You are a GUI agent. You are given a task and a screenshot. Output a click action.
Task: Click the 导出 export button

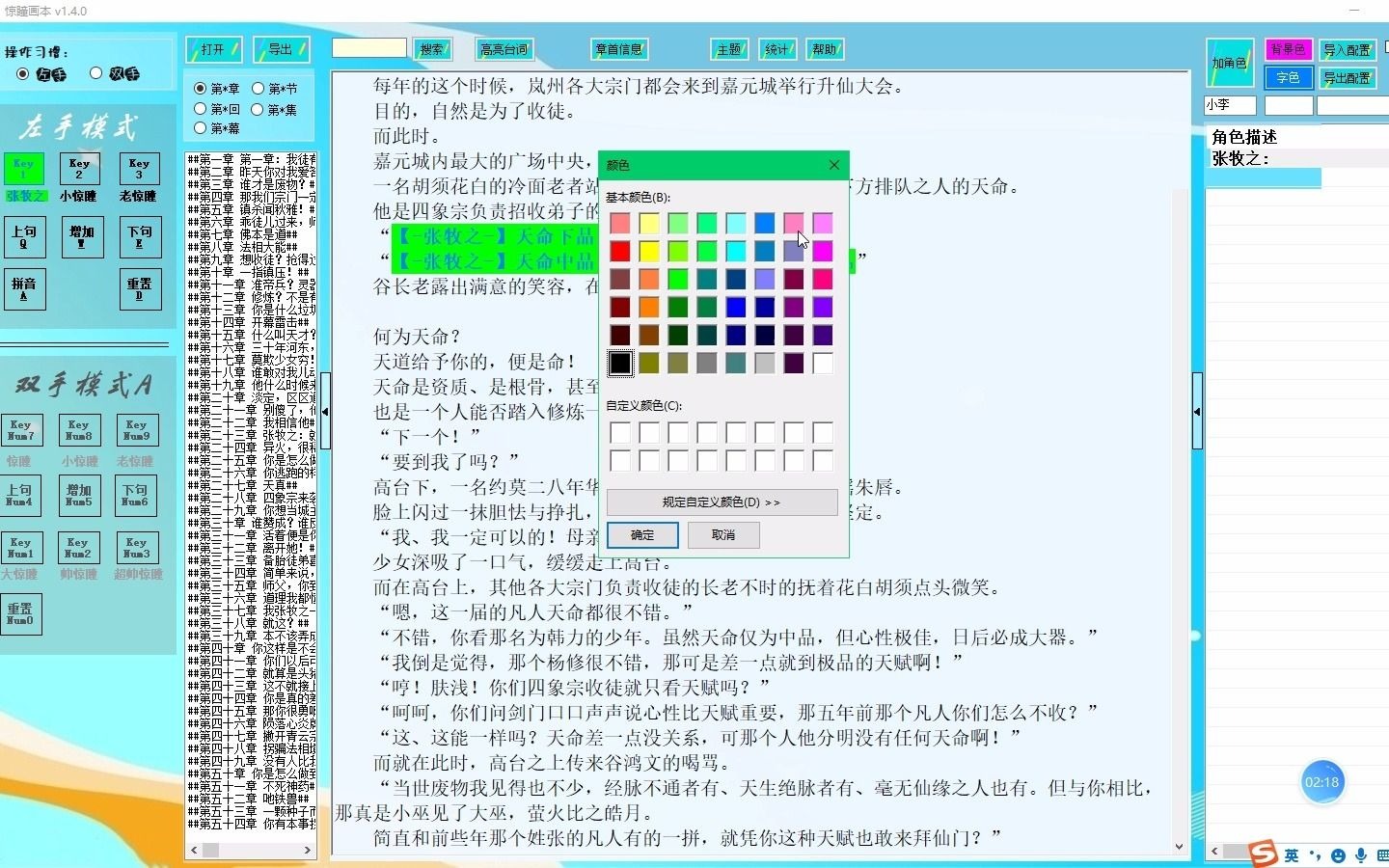tap(282, 49)
